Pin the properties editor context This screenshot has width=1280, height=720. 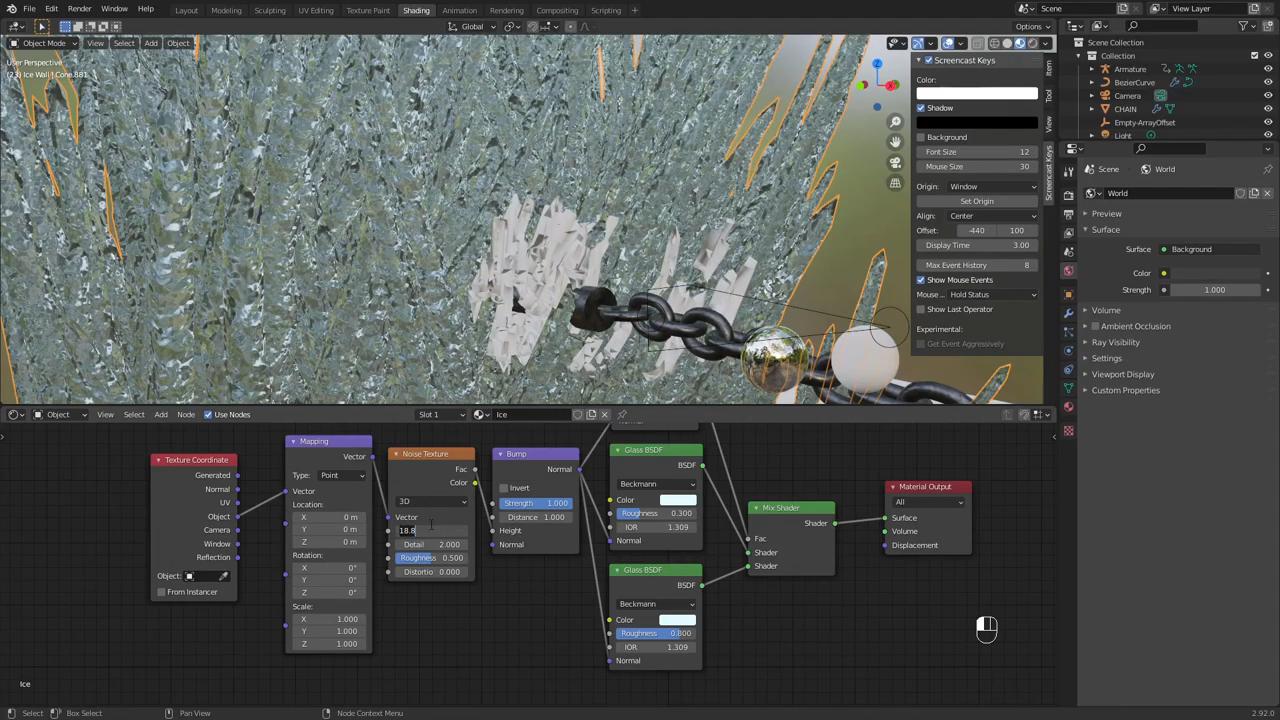click(x=1267, y=169)
